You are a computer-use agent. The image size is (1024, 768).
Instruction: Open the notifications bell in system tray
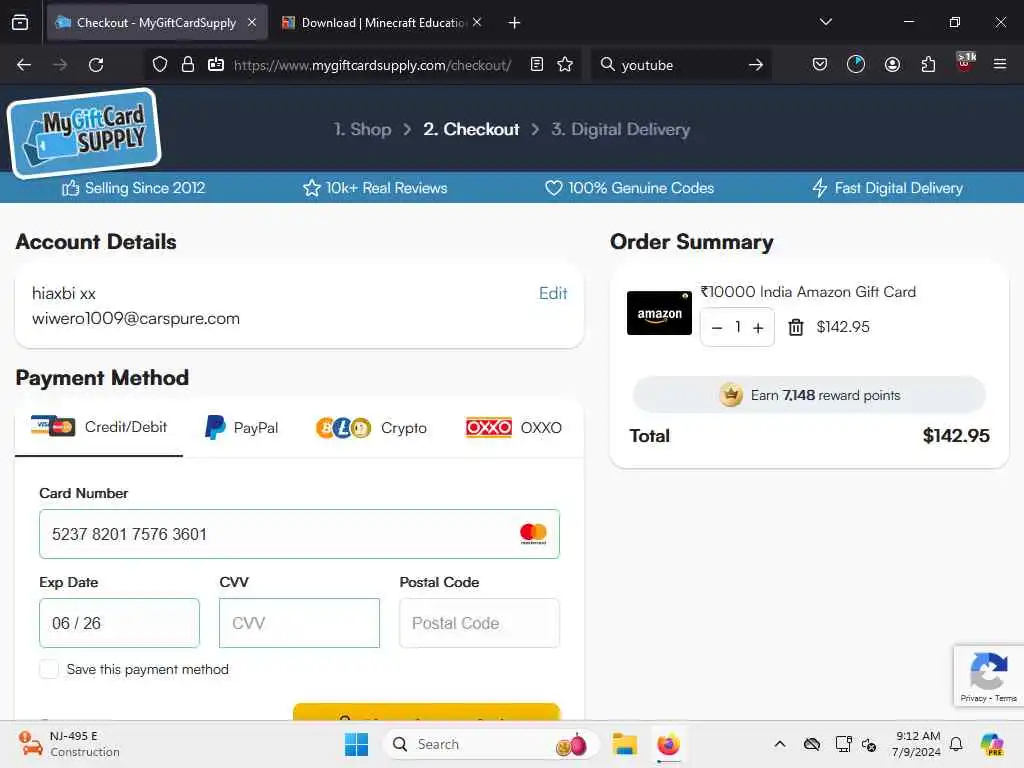click(956, 744)
